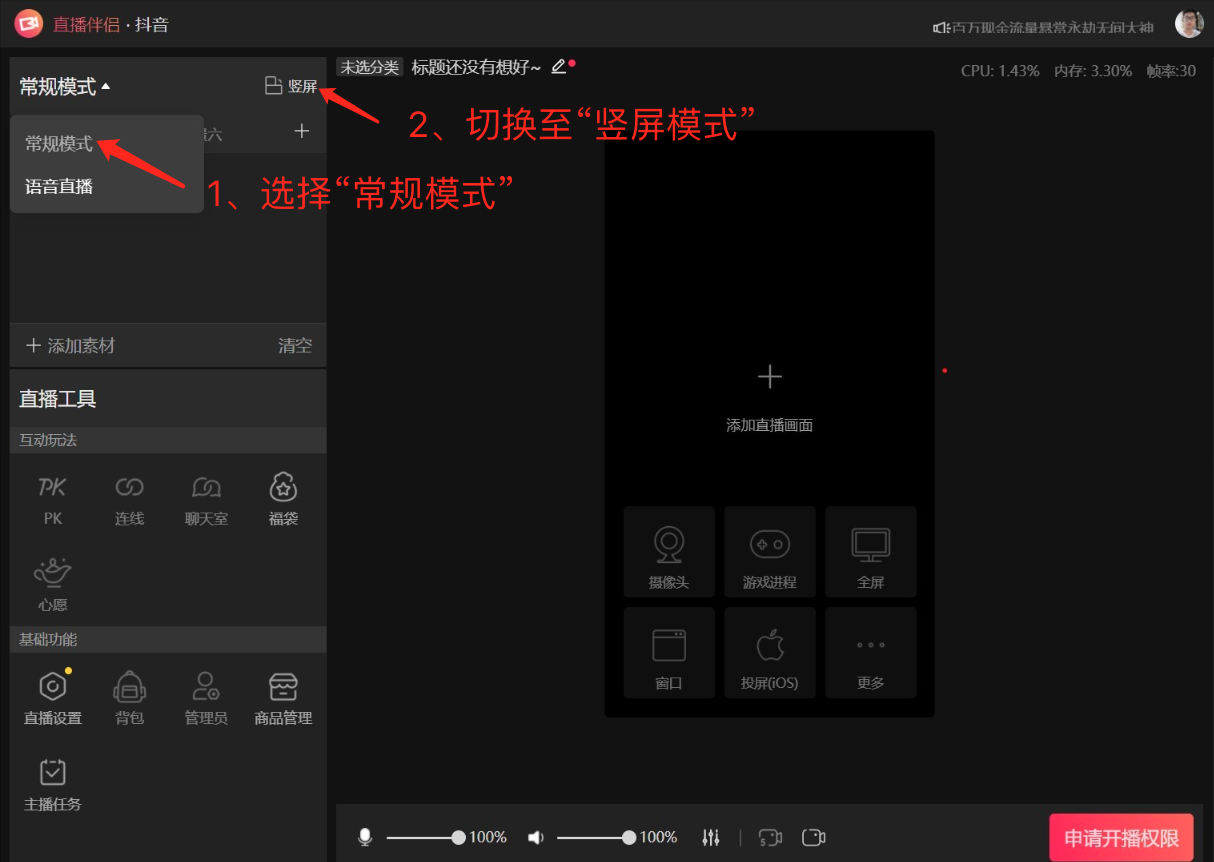Viewport: 1214px width, 862px height.
Task: Collapse the 常规模式 mode dropdown
Action: pos(65,87)
